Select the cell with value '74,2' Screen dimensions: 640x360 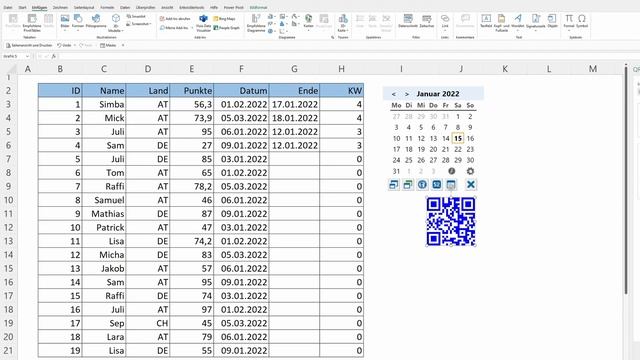[191, 241]
